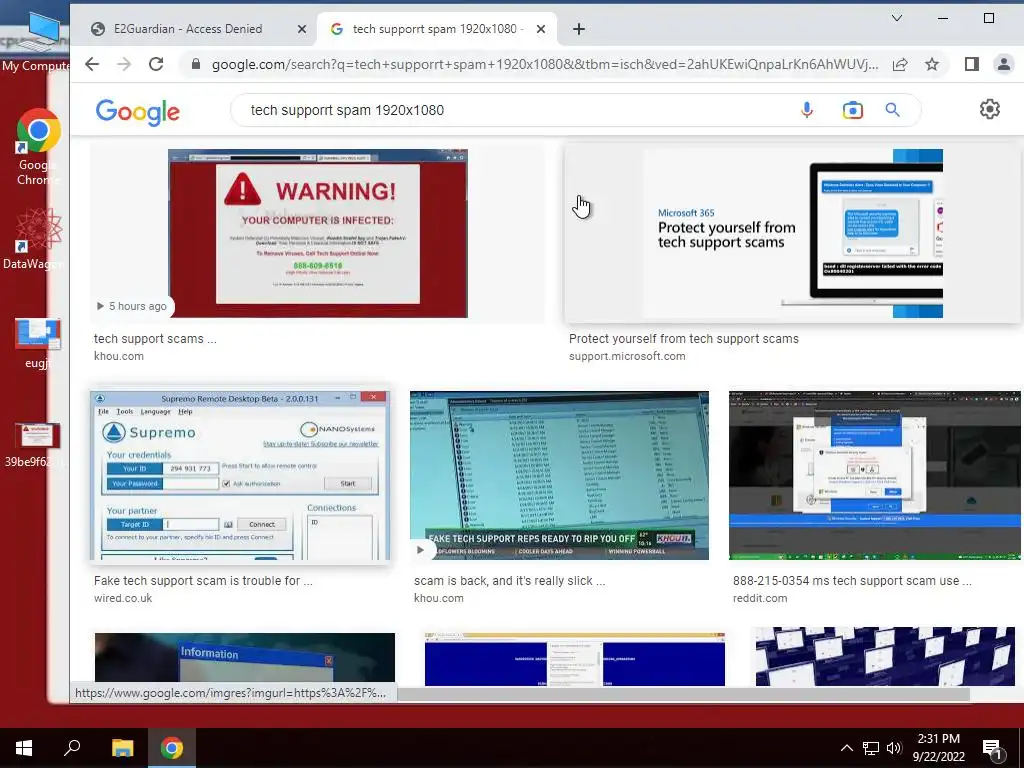Open a new tab with the plus button
This screenshot has width=1024, height=768.
579,29
